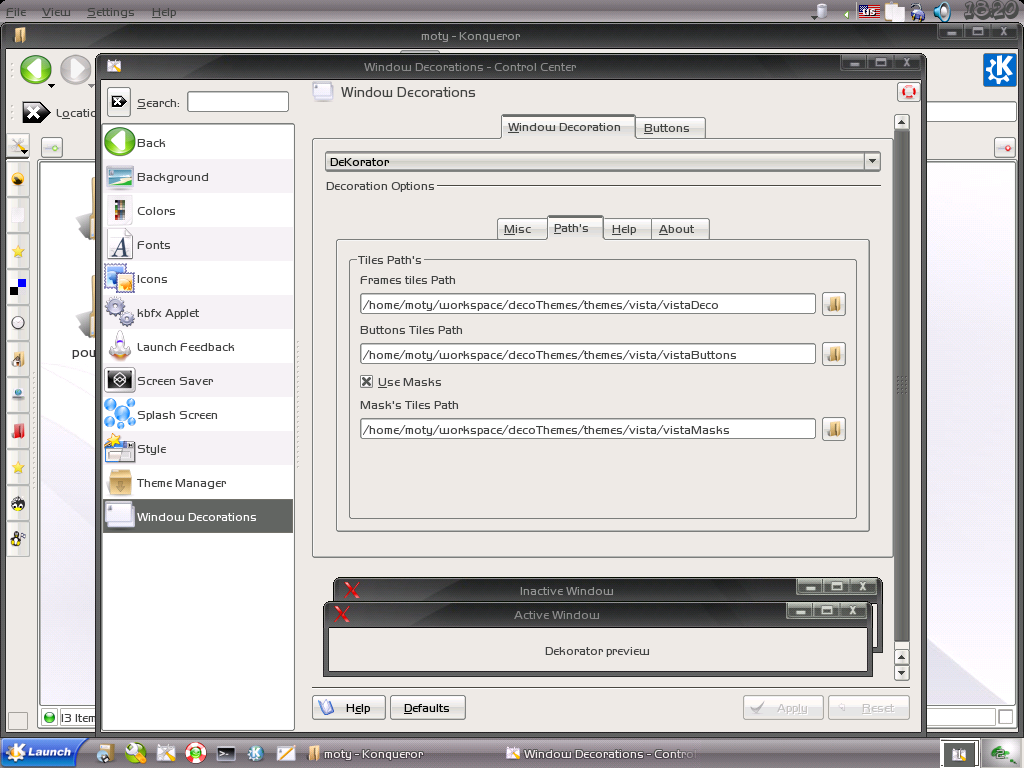Click the US flag keyboard layout icon
Viewport: 1024px width, 768px height.
(x=869, y=11)
